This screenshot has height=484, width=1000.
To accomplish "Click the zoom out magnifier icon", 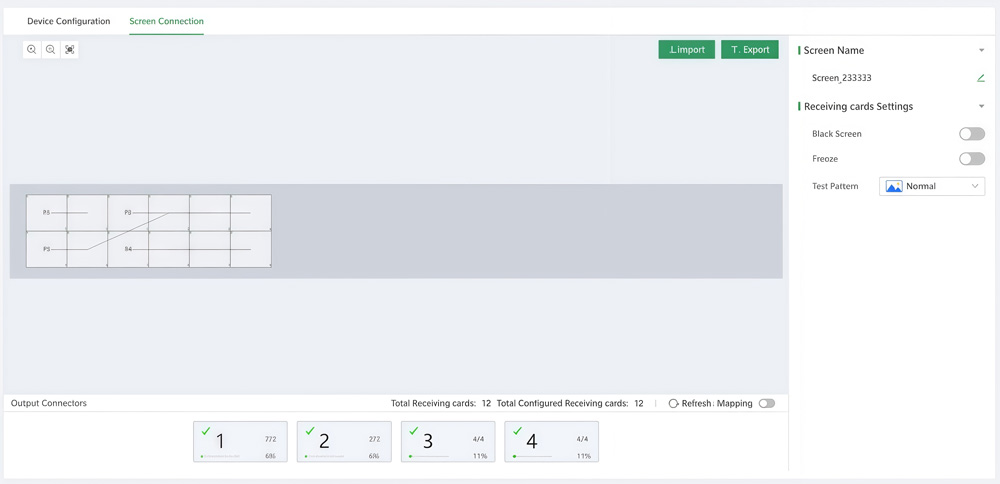I will pyautogui.click(x=51, y=49).
